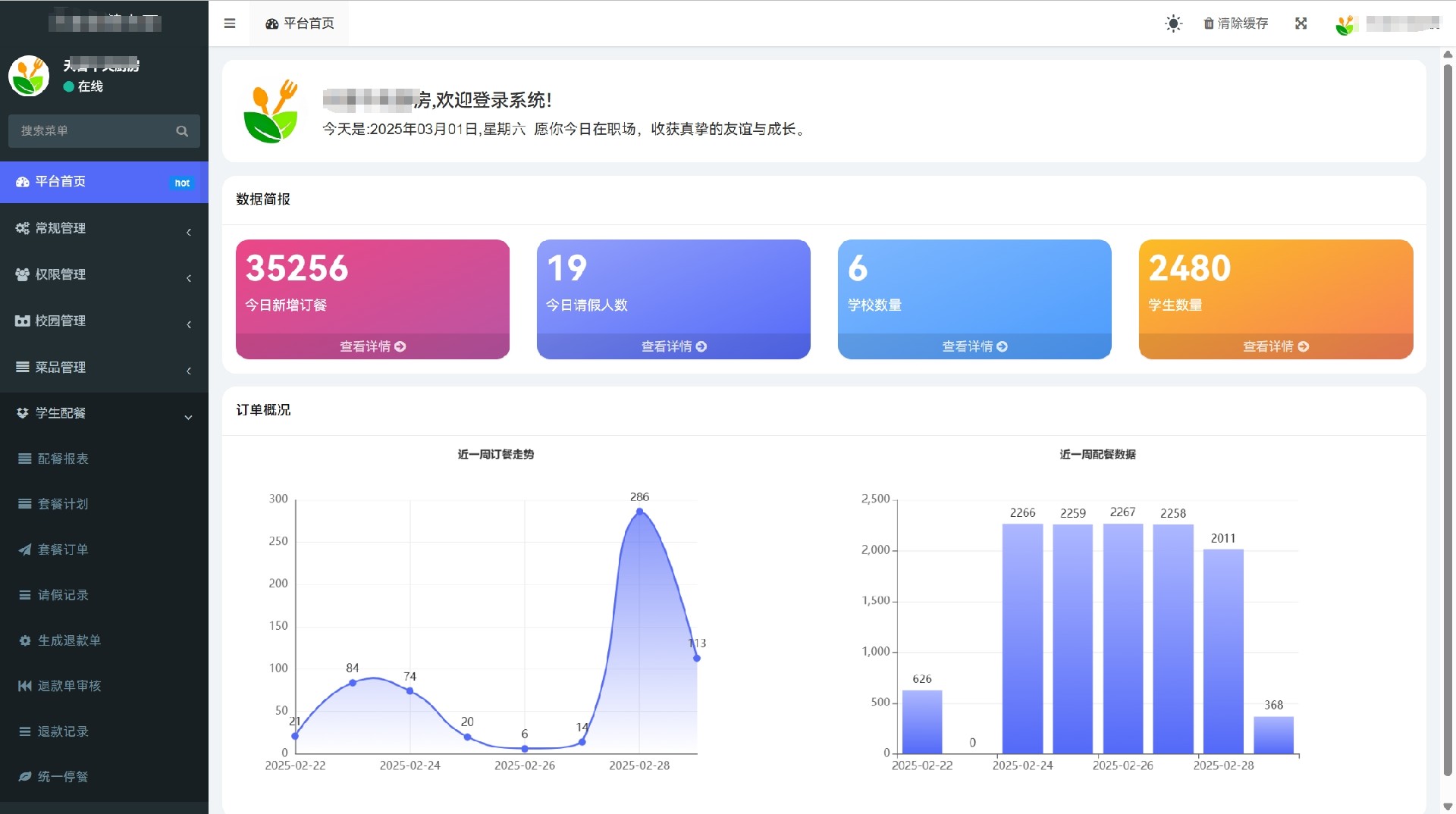Screen dimensions: 1456x814
Task: Open the 生成退款单 submenu item
Action: [x=104, y=640]
